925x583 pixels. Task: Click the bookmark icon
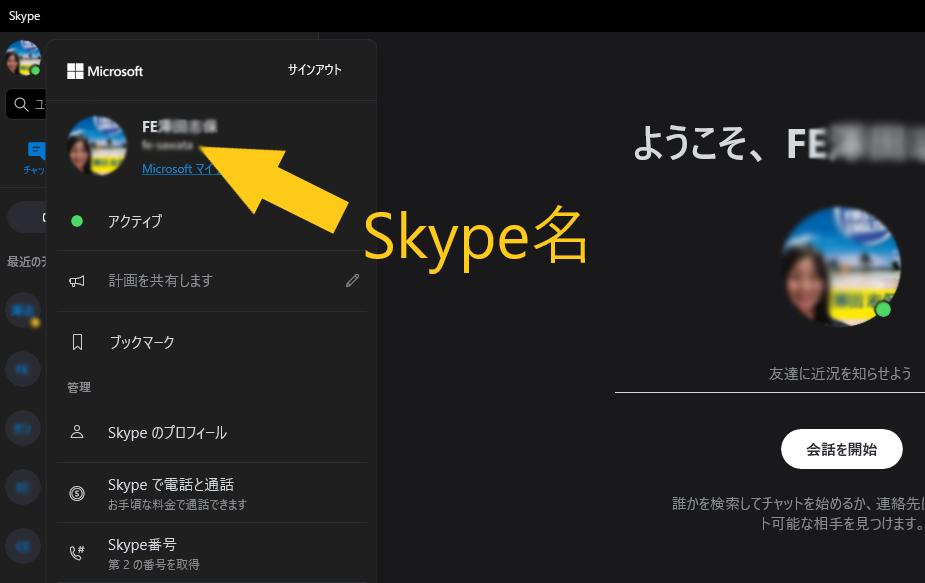77,342
